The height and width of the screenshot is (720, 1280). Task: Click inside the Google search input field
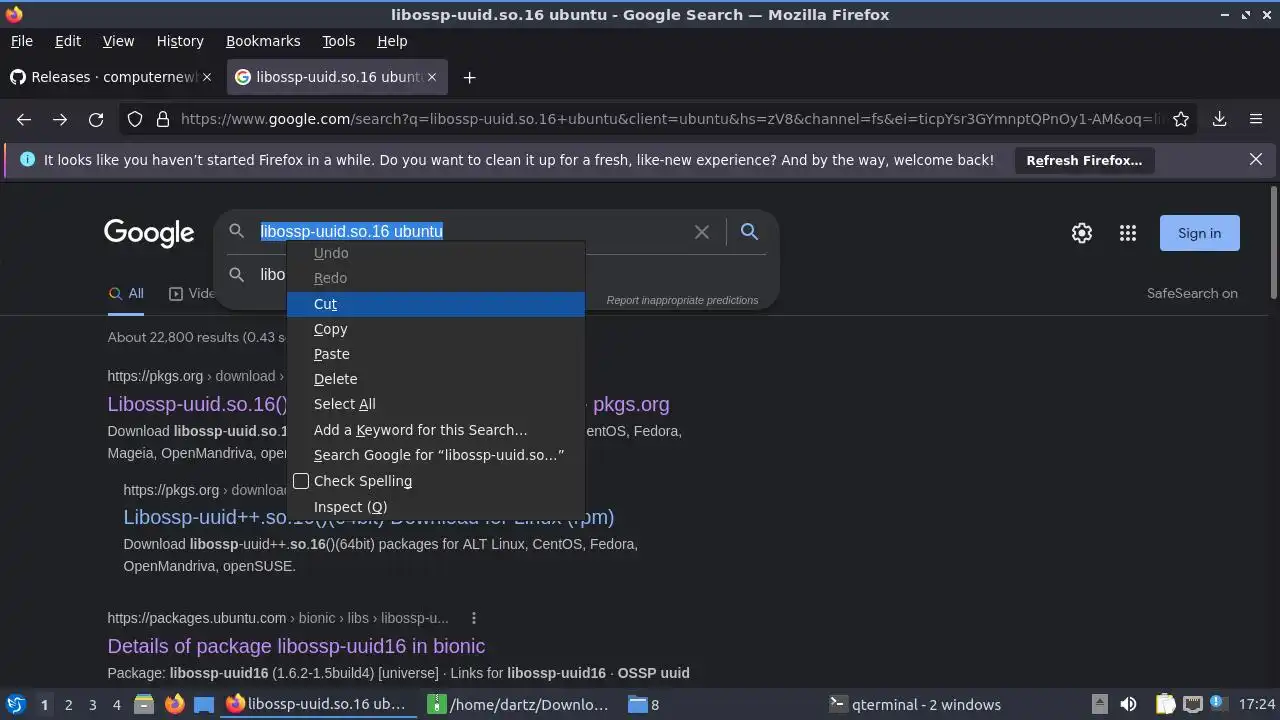click(470, 231)
